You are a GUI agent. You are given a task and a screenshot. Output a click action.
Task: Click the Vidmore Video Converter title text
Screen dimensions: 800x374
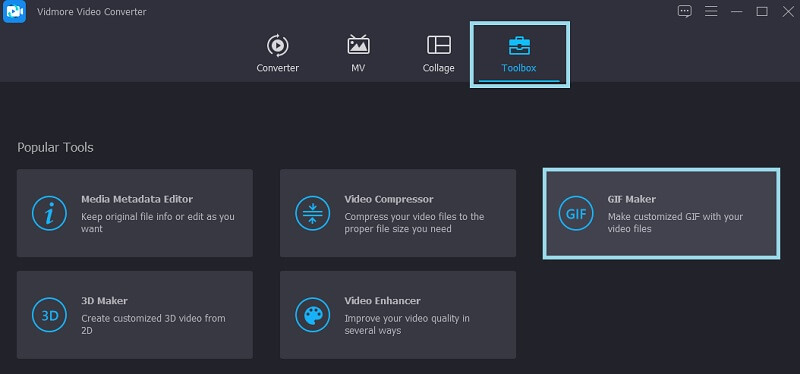(x=91, y=12)
